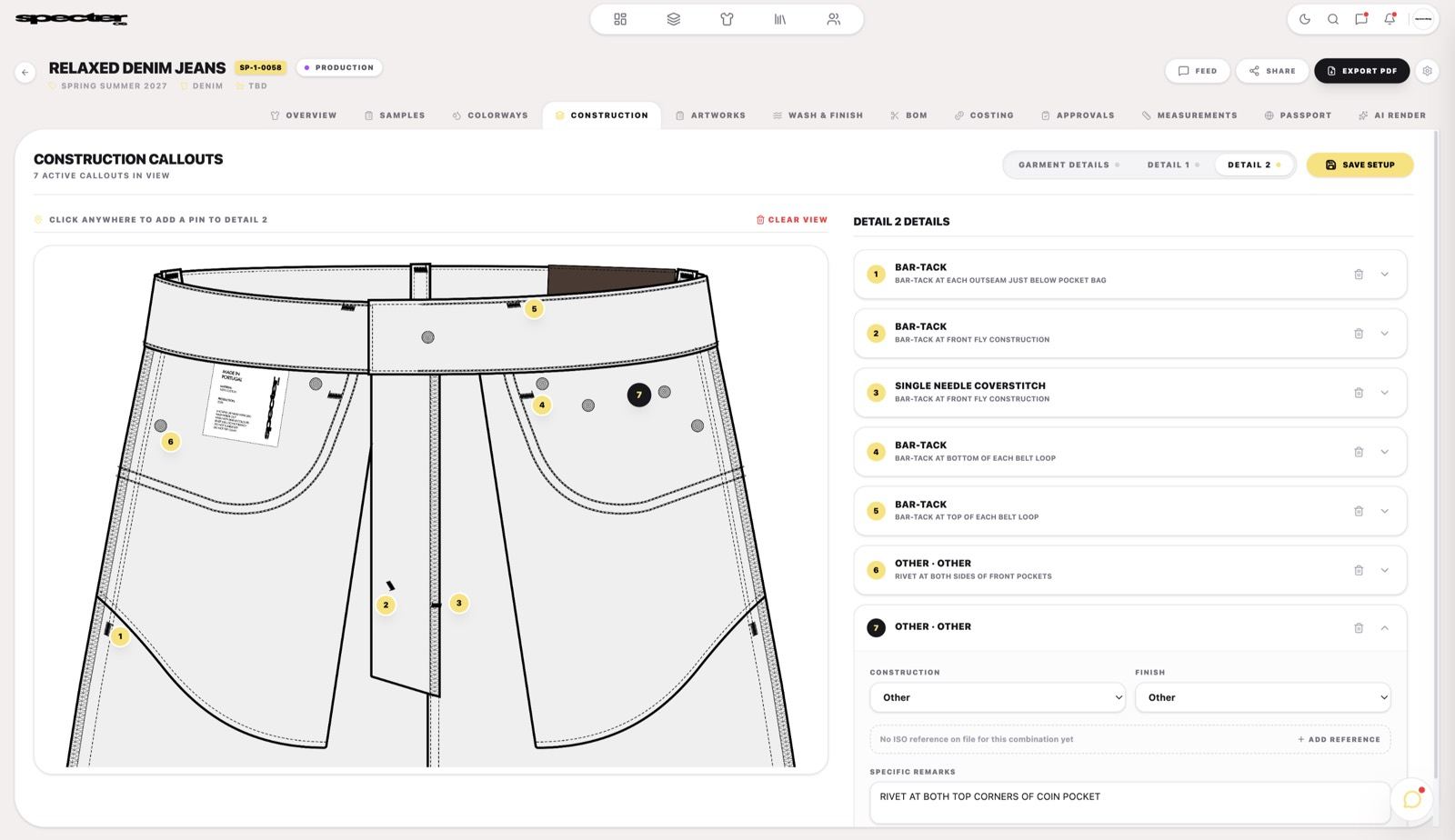
Task: Expand callout 5 Bar-Tack at top of belt loop
Action: click(x=1385, y=511)
